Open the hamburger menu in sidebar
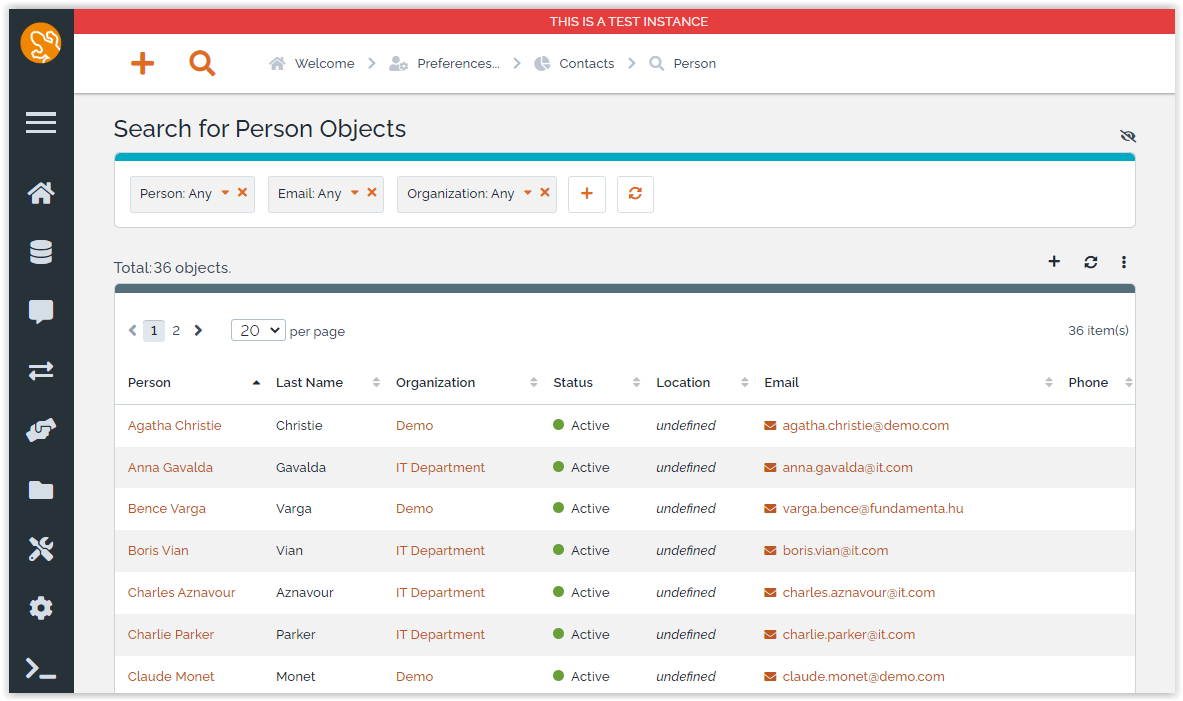This screenshot has width=1183, height=701. tap(41, 123)
